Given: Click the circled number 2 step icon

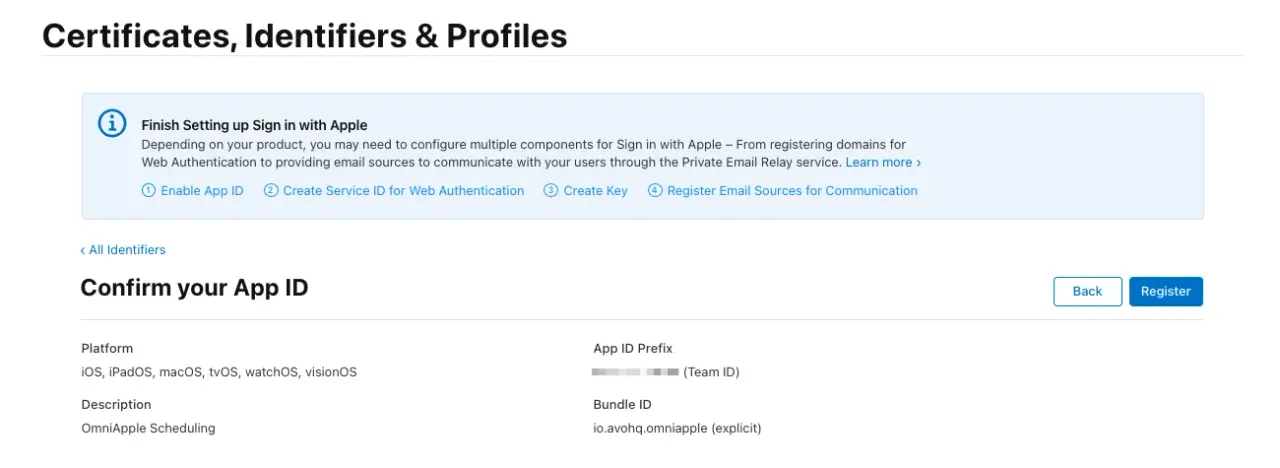Looking at the screenshot, I should click(x=271, y=191).
